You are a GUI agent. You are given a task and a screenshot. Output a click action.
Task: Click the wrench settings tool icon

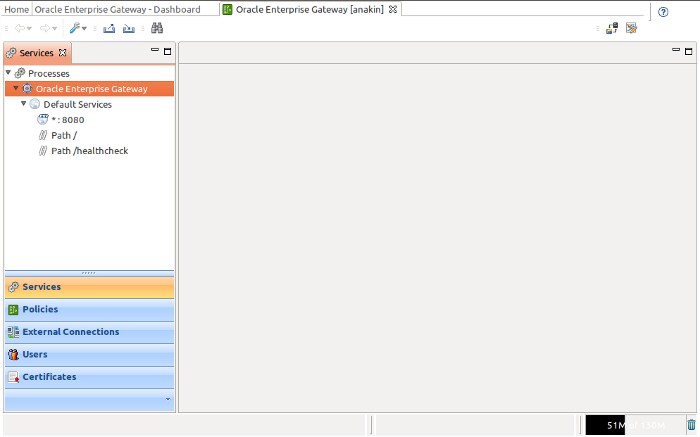pos(75,28)
